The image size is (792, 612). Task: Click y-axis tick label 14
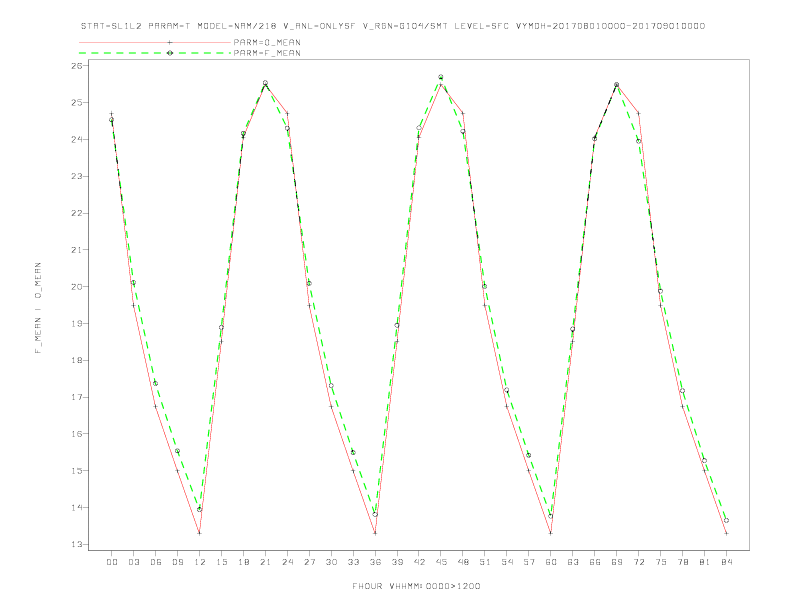pos(76,507)
